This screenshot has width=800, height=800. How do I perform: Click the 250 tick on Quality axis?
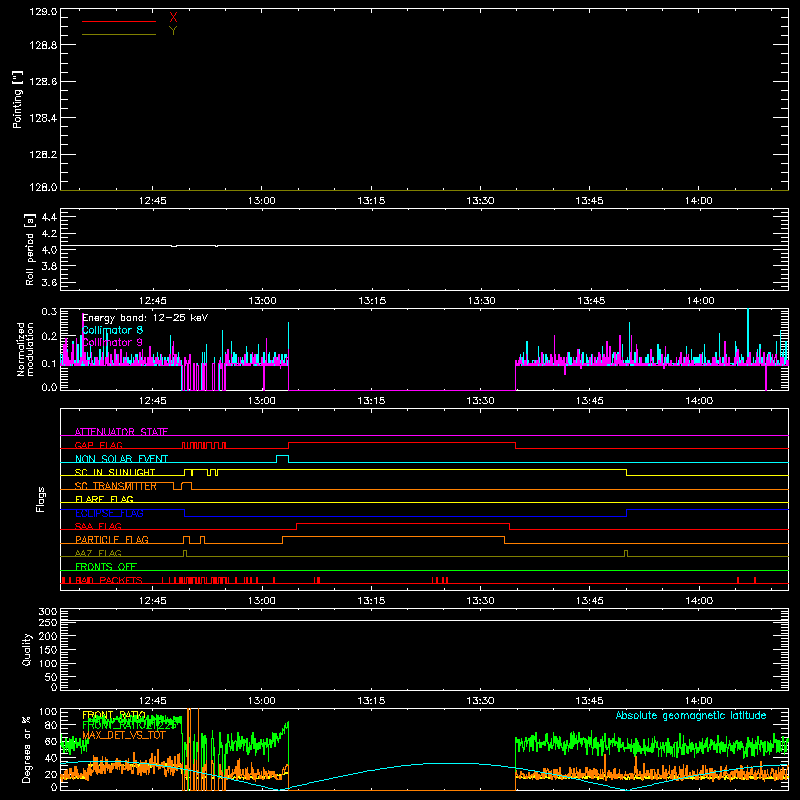coord(48,622)
